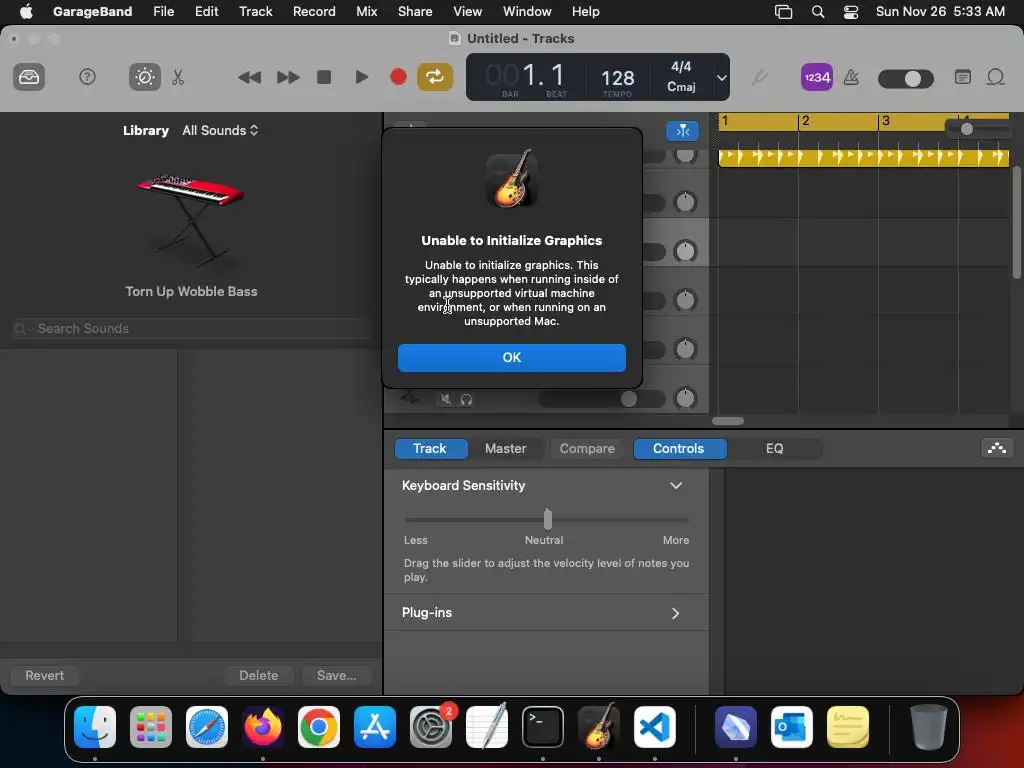Toggle the Metronome button
1024x768 pixels.
tap(851, 77)
